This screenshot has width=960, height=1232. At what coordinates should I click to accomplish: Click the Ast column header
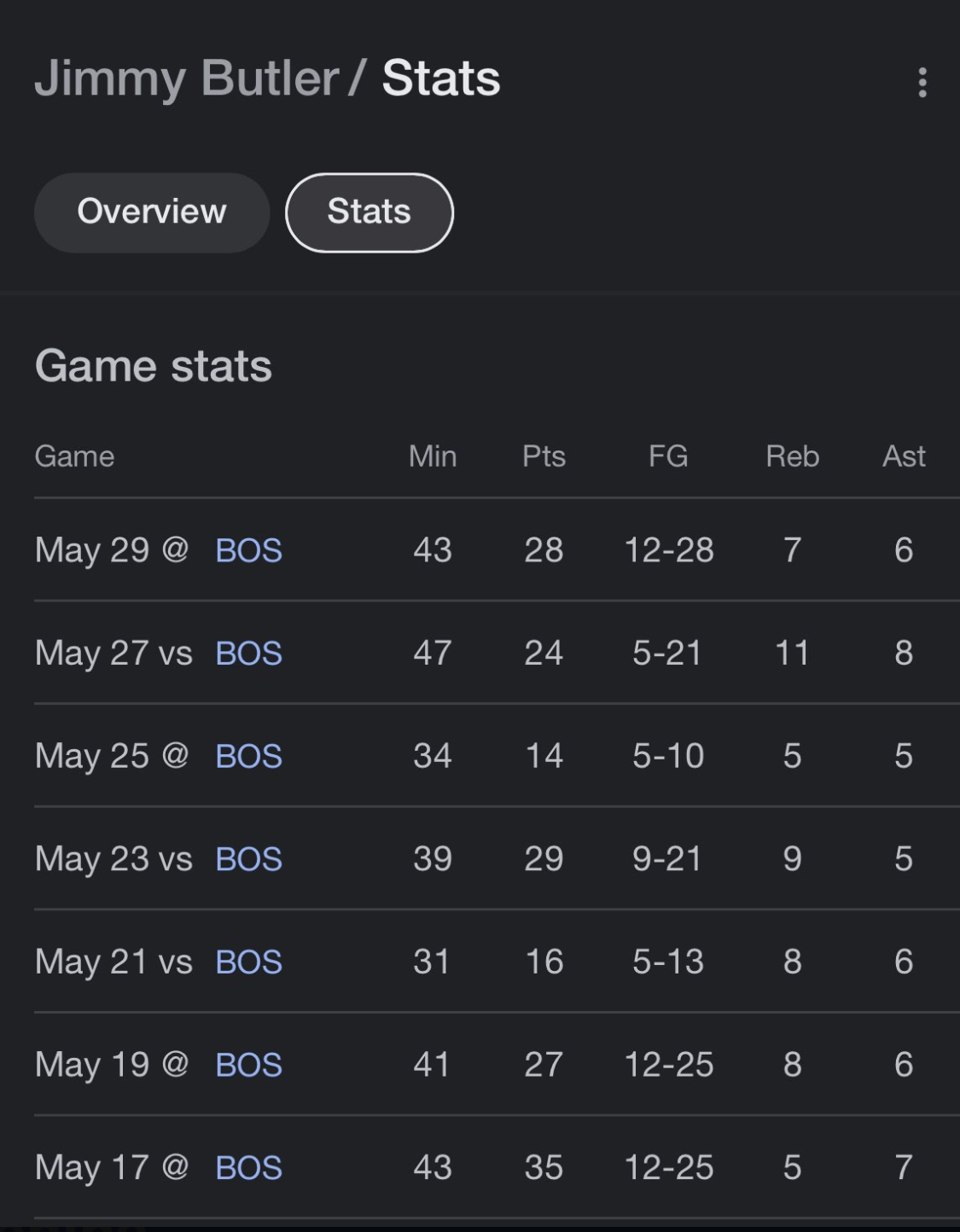pyautogui.click(x=904, y=456)
